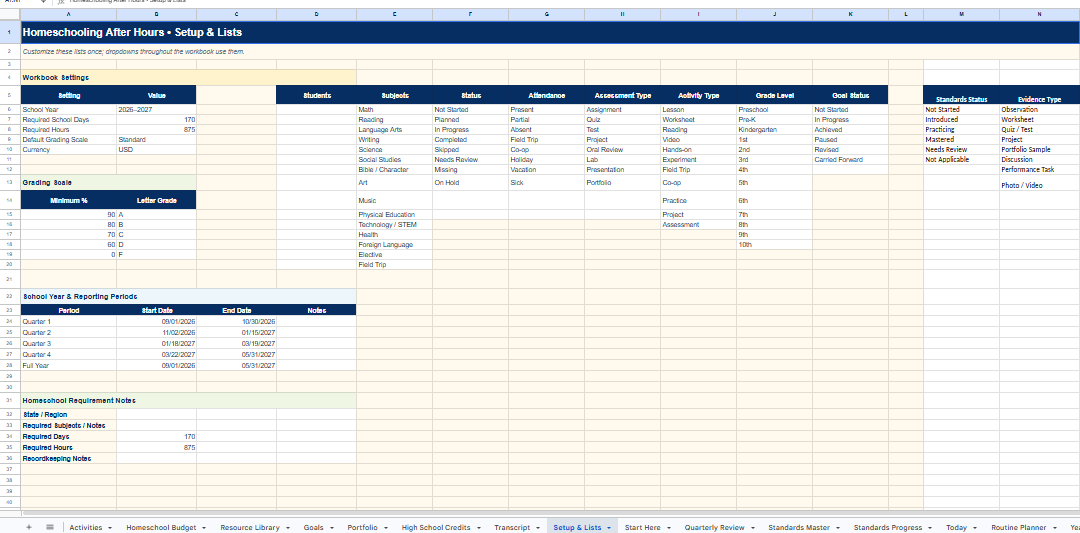Select the School Year value '2026-2027'
The height and width of the screenshot is (533, 1080).
[156, 109]
